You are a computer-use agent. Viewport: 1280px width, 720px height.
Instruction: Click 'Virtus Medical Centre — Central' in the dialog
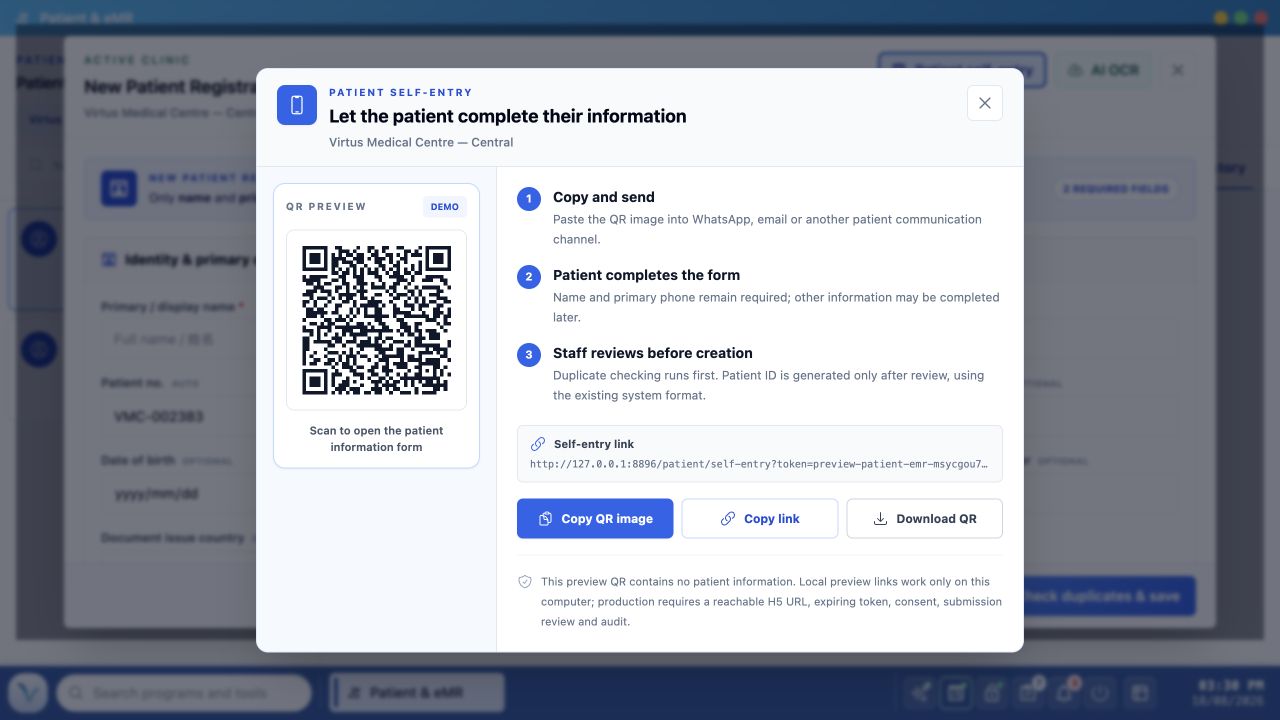click(421, 142)
